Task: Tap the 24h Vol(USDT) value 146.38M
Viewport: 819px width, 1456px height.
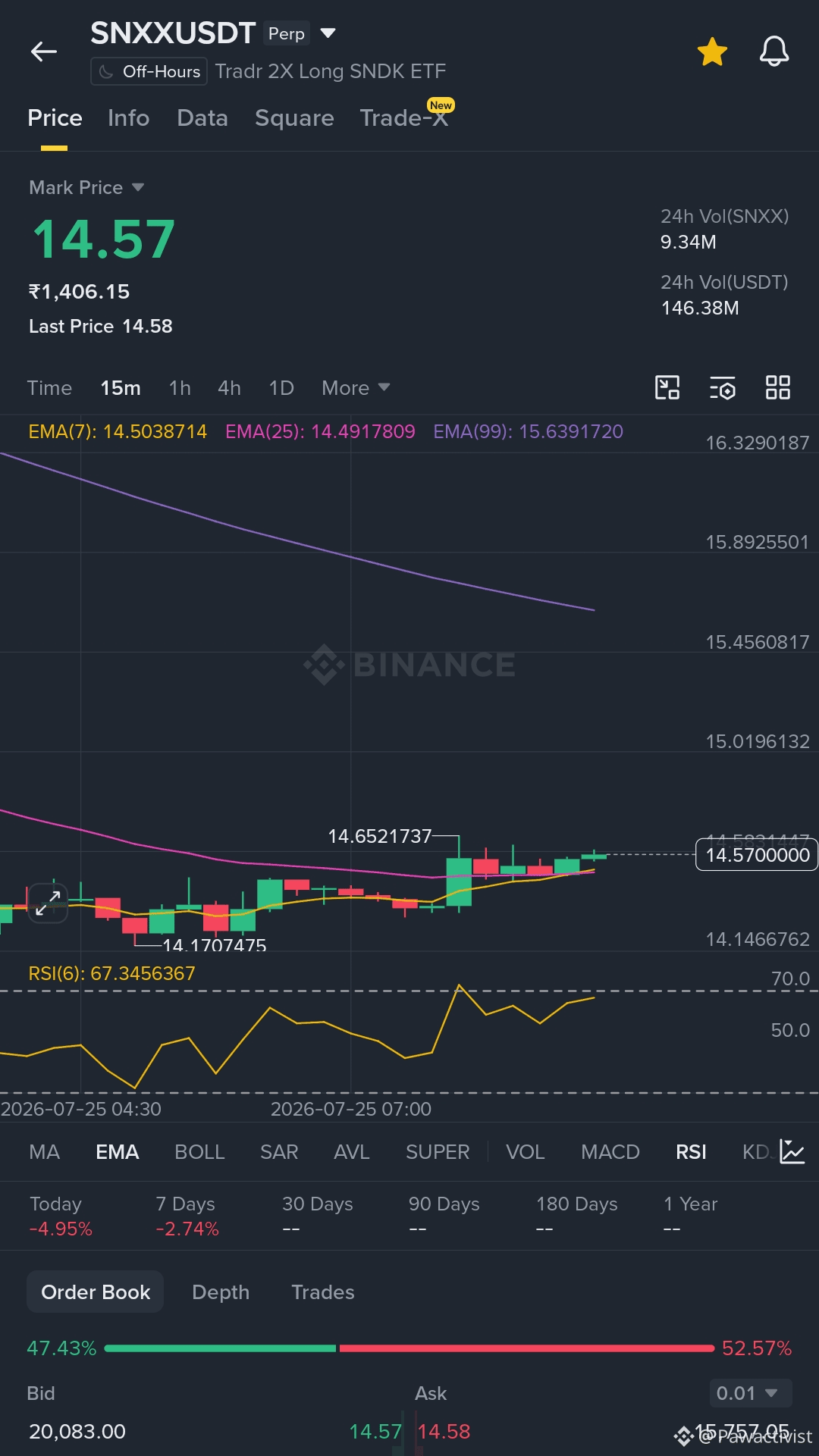Action: tap(700, 308)
